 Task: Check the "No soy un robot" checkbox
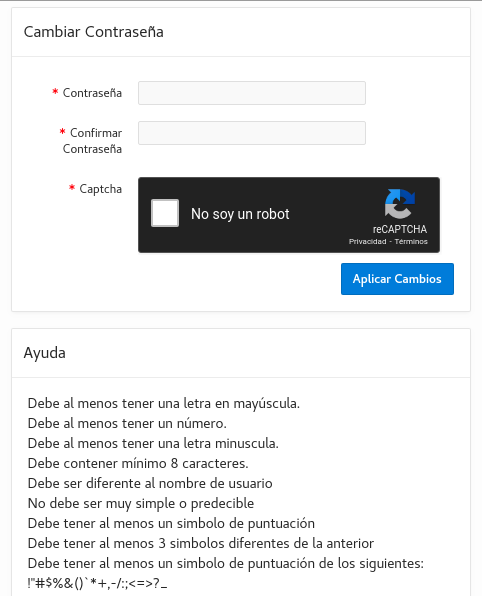pos(165,213)
